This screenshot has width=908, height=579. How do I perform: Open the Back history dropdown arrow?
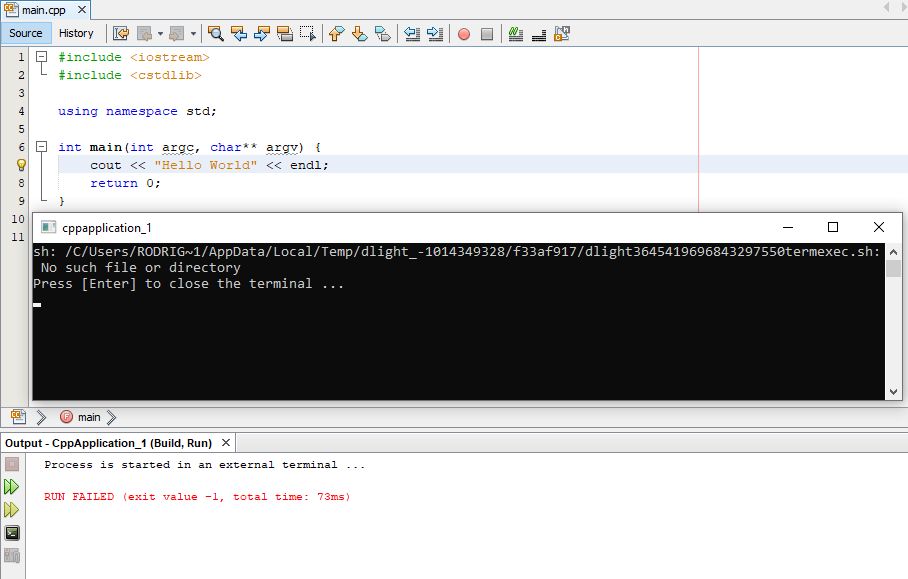point(160,34)
